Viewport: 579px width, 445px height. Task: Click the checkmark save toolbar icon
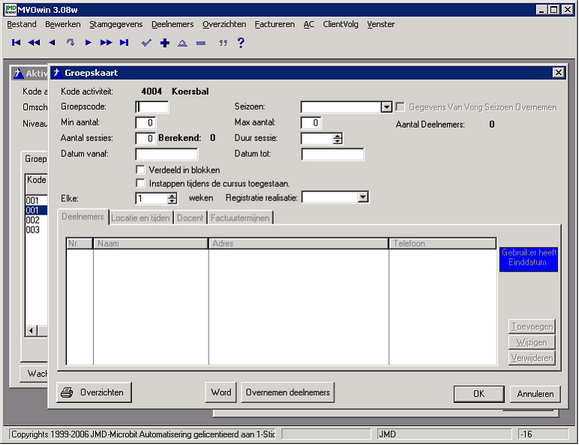[x=146, y=43]
